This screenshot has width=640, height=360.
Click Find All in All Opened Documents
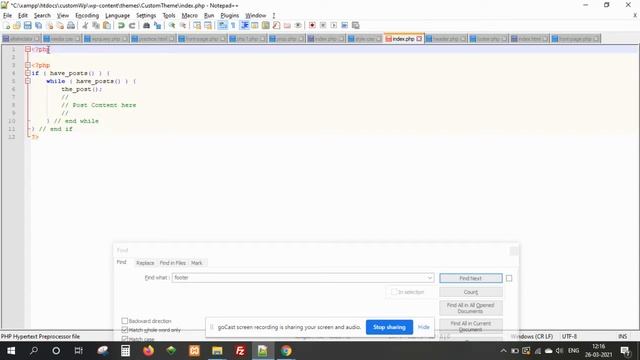pos(471,308)
